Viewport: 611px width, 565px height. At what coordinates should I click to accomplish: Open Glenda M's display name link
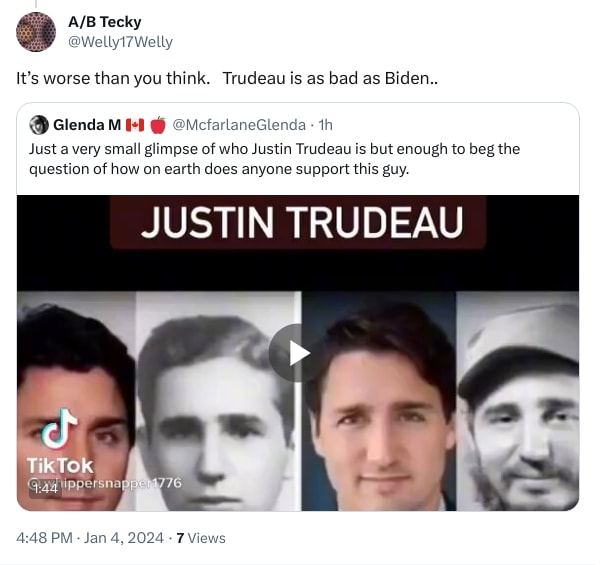coord(87,125)
